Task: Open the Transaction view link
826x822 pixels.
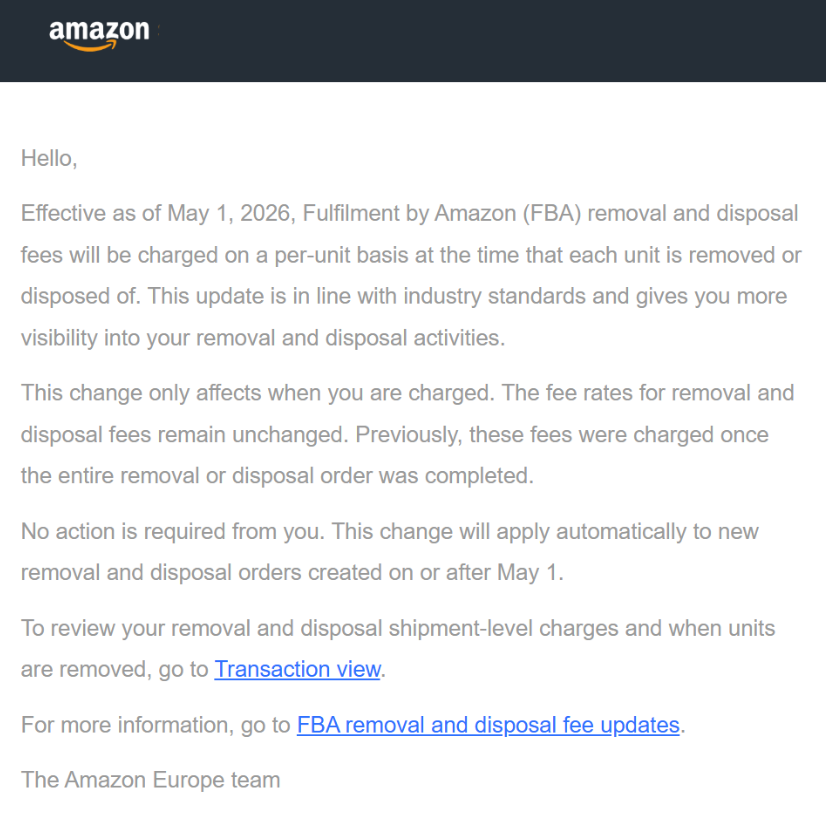Action: point(297,669)
